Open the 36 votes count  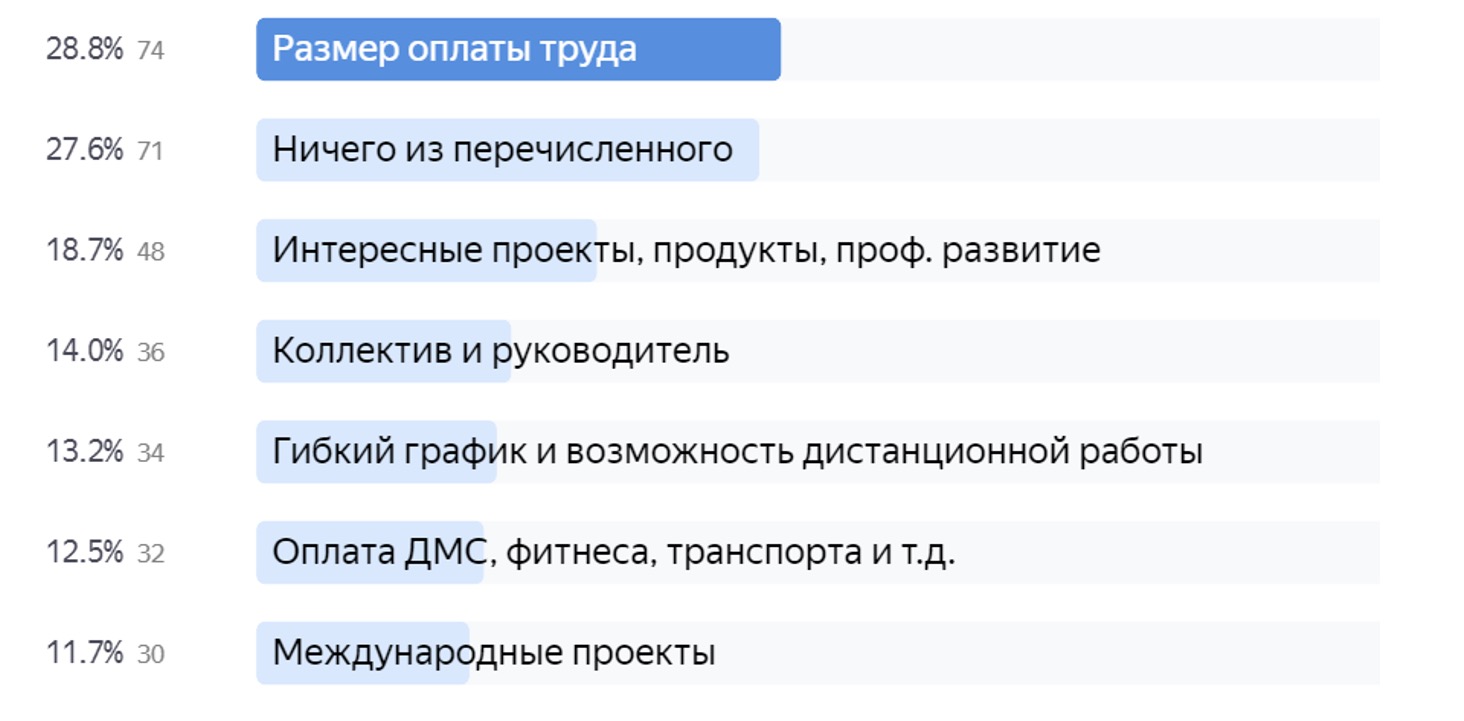point(150,353)
